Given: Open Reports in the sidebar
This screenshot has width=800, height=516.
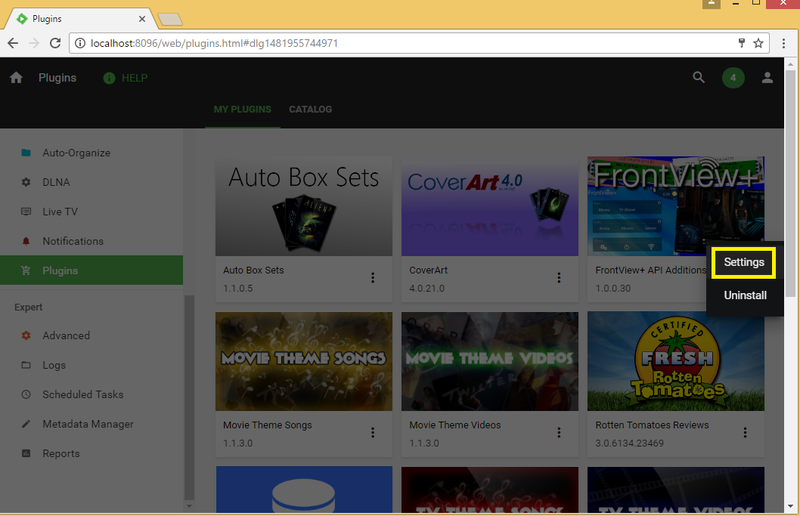Looking at the screenshot, I should 91,453.
